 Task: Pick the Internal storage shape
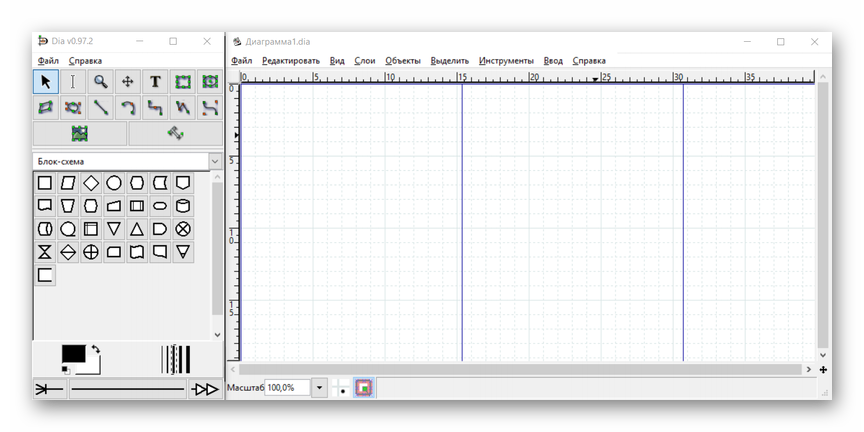(x=91, y=229)
